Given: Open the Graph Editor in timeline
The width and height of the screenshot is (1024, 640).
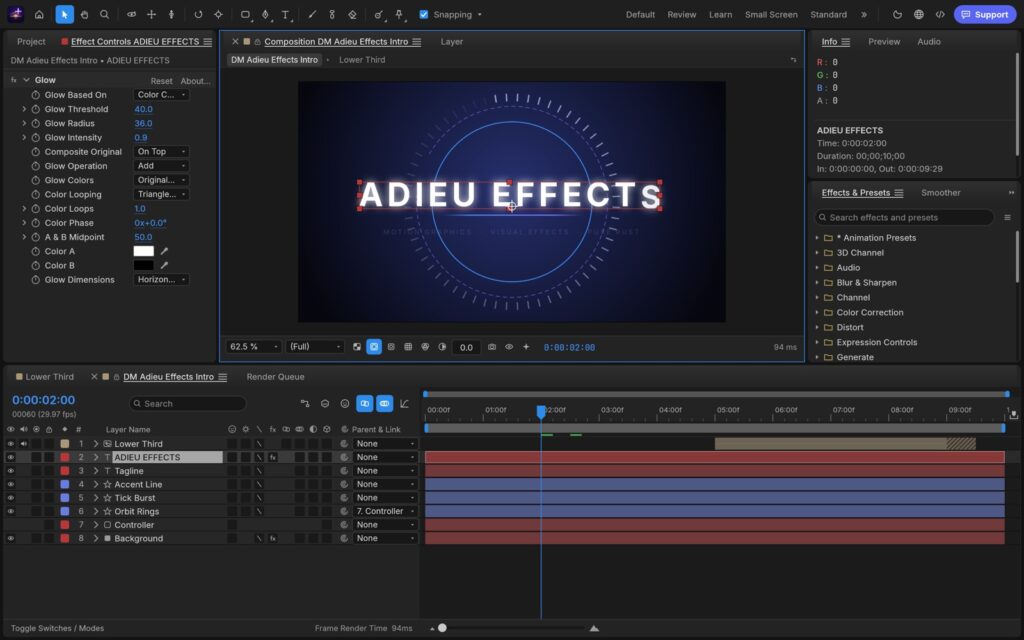Looking at the screenshot, I should coord(404,404).
